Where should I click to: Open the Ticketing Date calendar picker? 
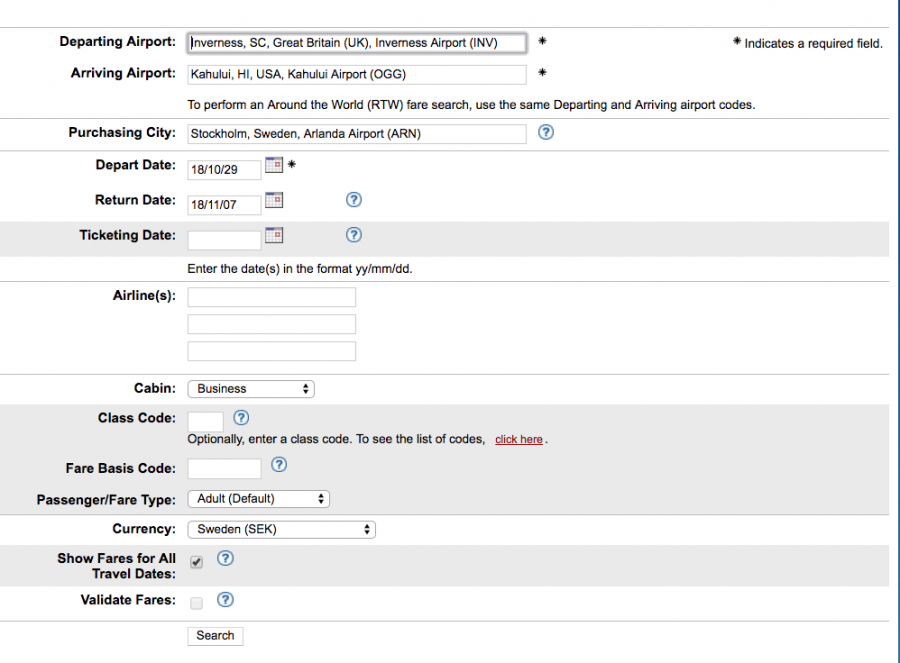pyautogui.click(x=274, y=235)
